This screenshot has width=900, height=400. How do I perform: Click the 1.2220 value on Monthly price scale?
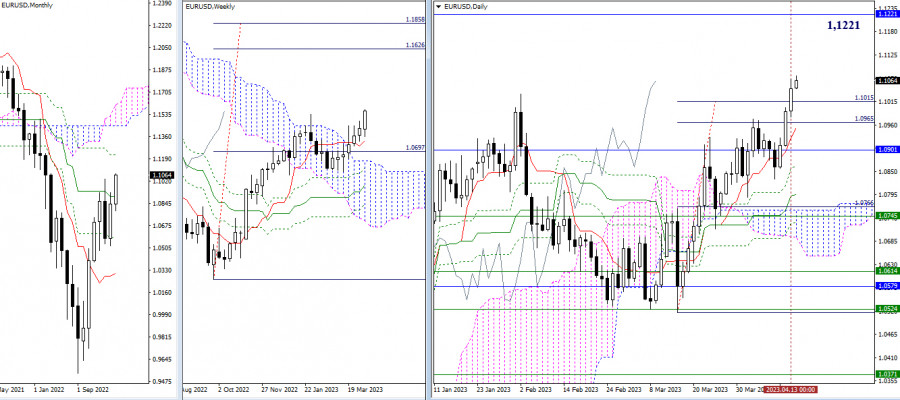point(160,26)
